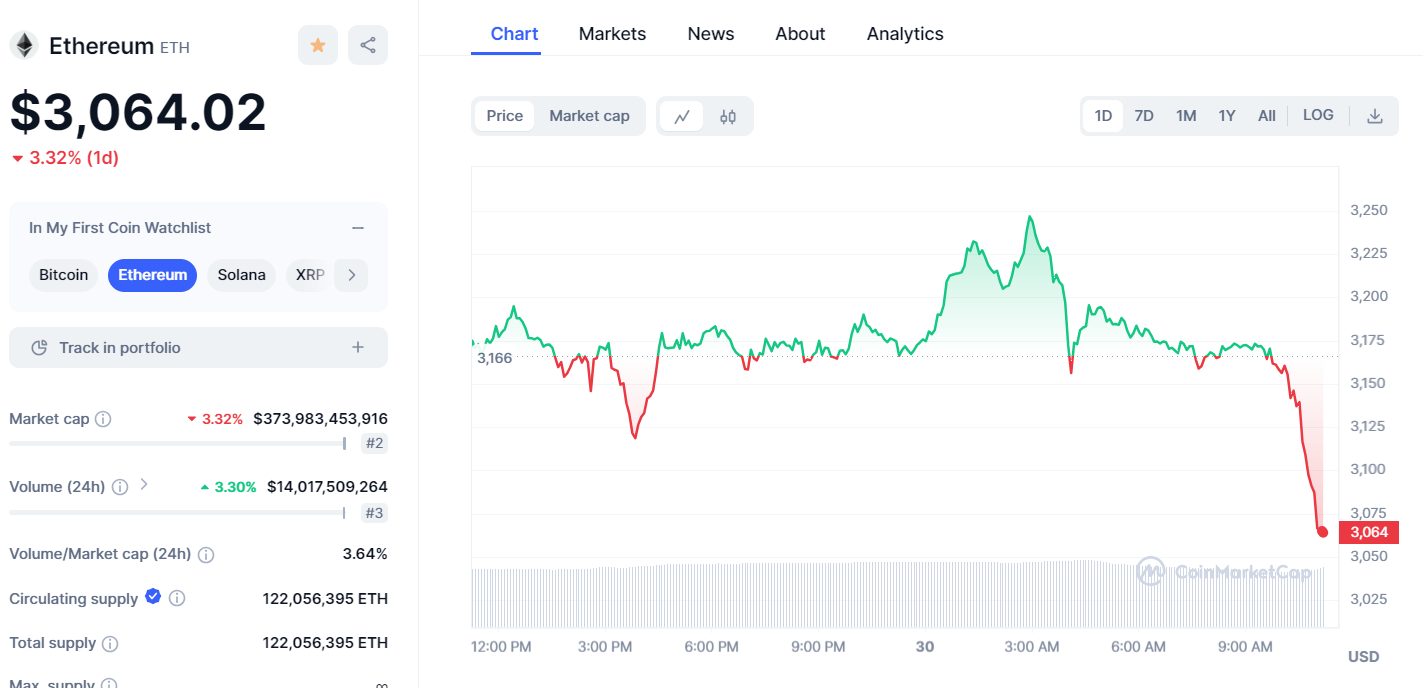Screen dimensions: 1423x688
Task: Click Circulating supply info icon
Action: (x=177, y=598)
